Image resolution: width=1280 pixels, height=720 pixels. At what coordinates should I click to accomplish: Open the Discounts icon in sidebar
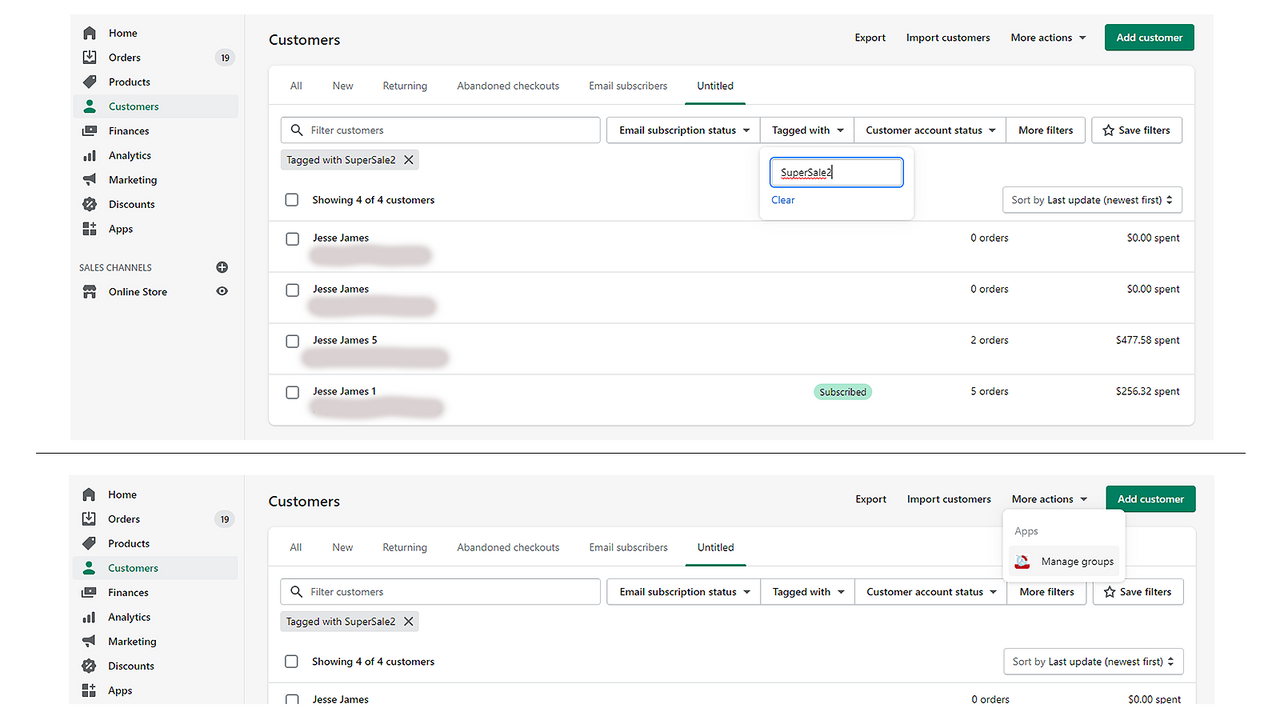[89, 204]
